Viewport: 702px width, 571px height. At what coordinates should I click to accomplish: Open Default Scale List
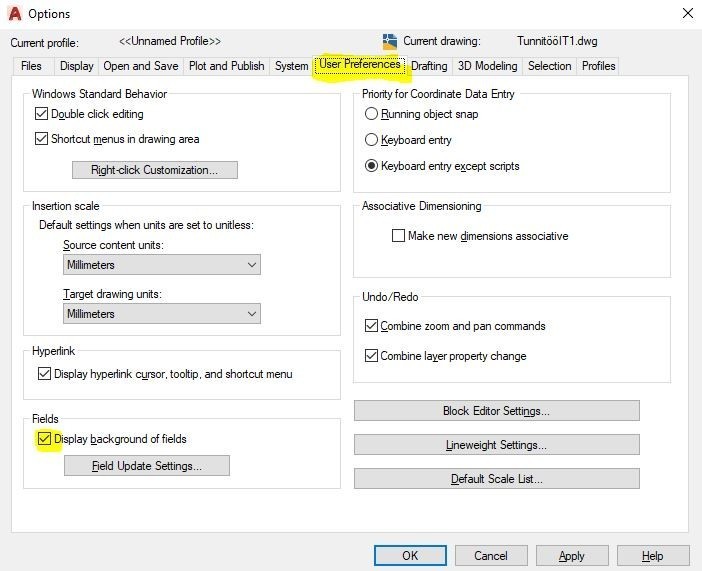[x=496, y=479]
